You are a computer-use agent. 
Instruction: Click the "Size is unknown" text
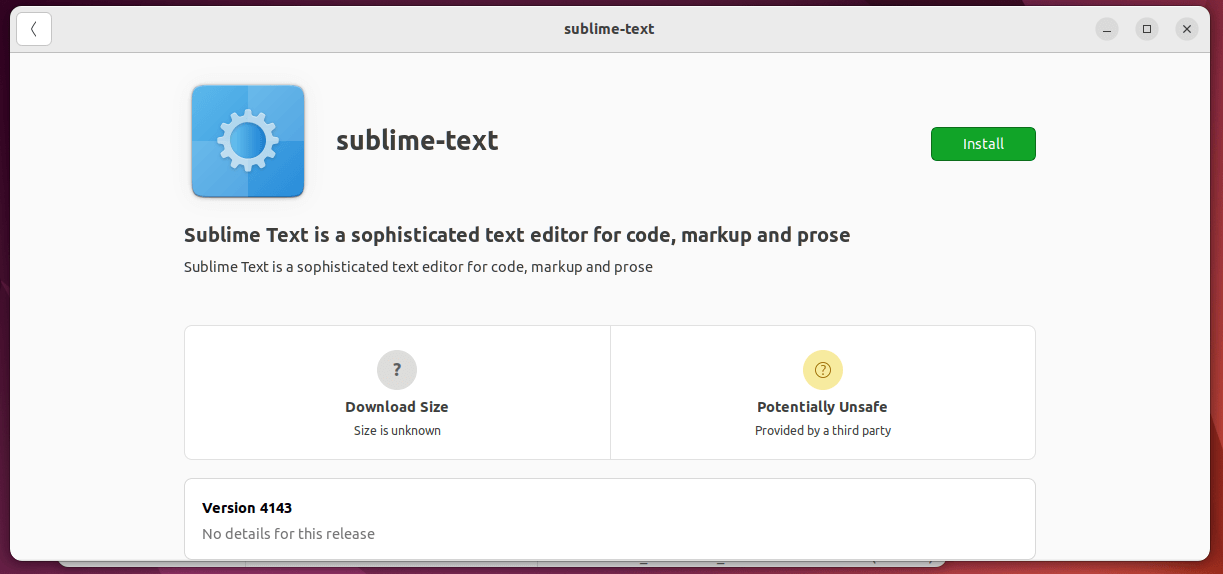(x=397, y=431)
